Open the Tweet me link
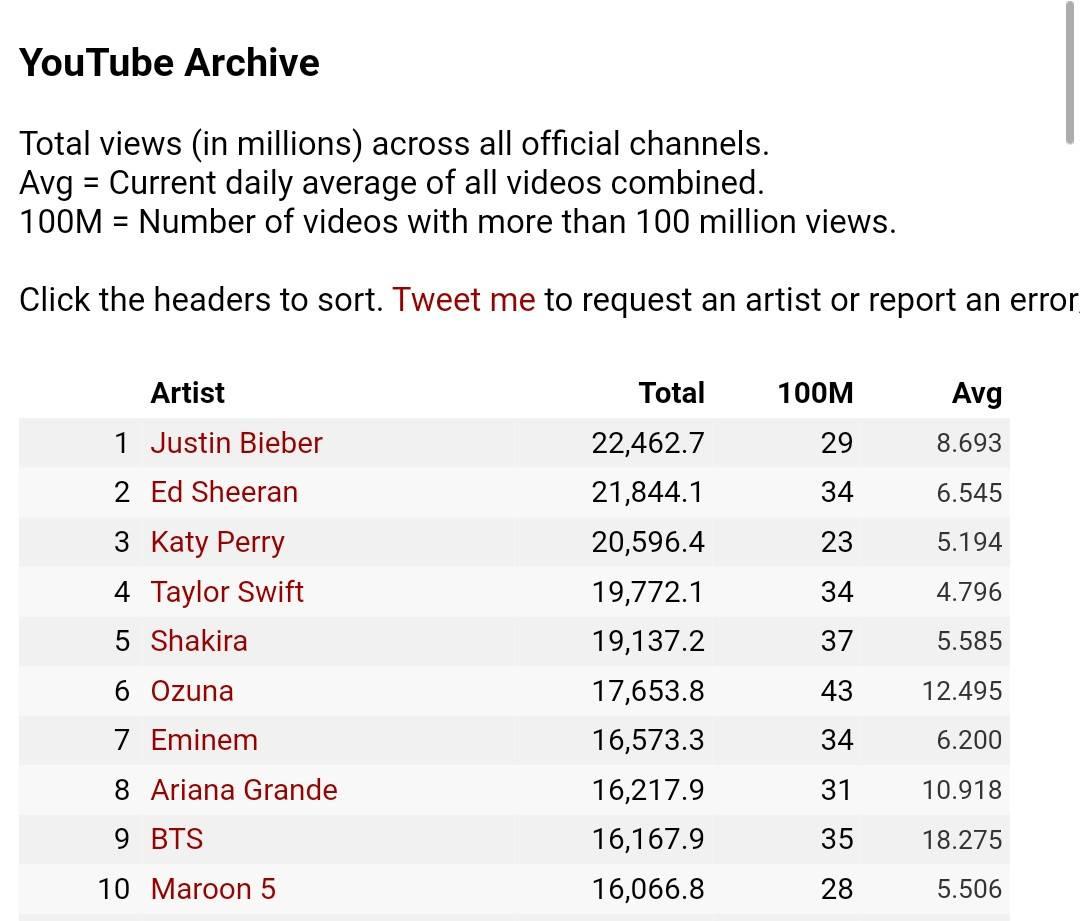The height and width of the screenshot is (921, 1080). point(464,300)
